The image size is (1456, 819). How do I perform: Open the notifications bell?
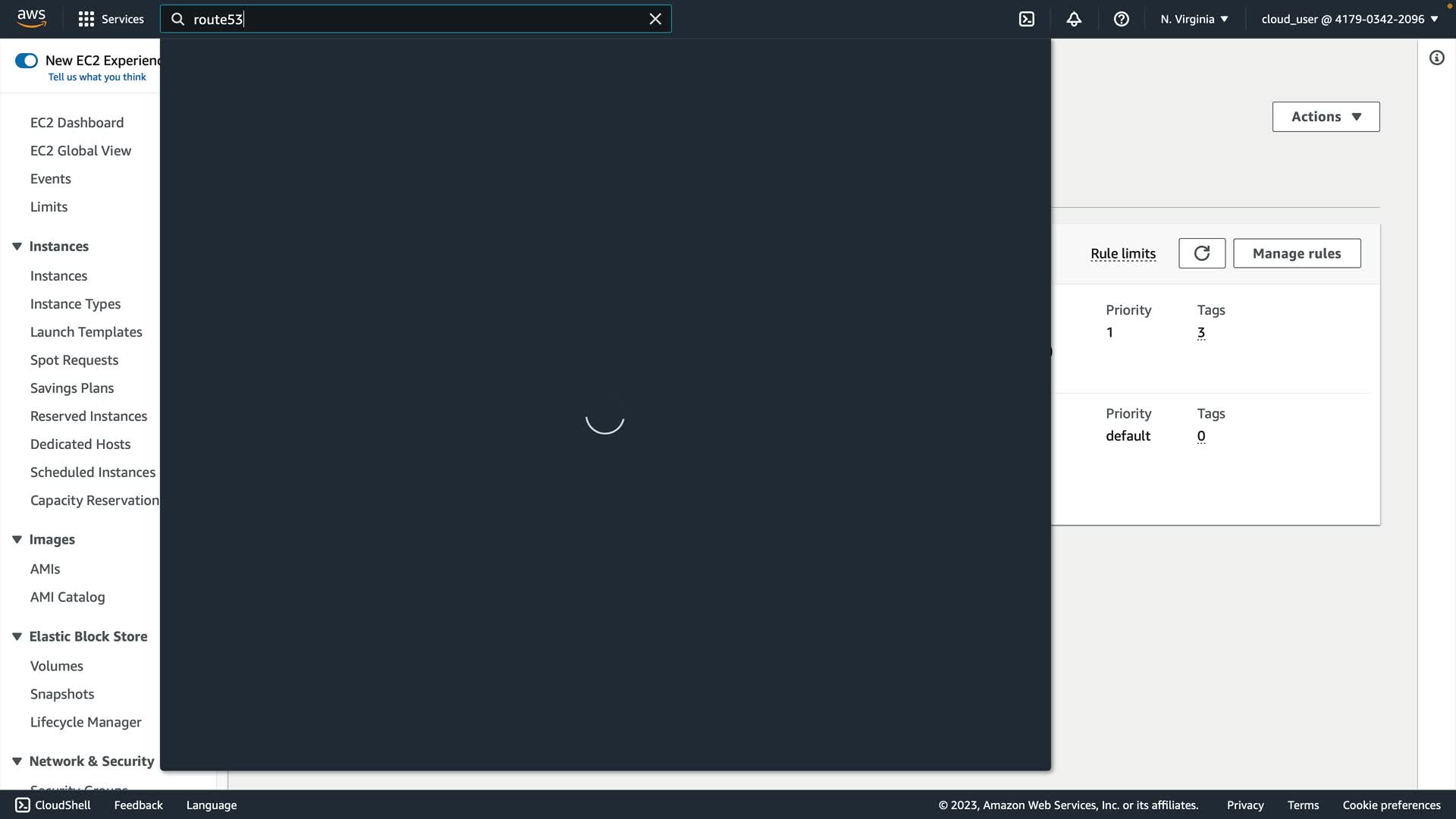[1074, 19]
